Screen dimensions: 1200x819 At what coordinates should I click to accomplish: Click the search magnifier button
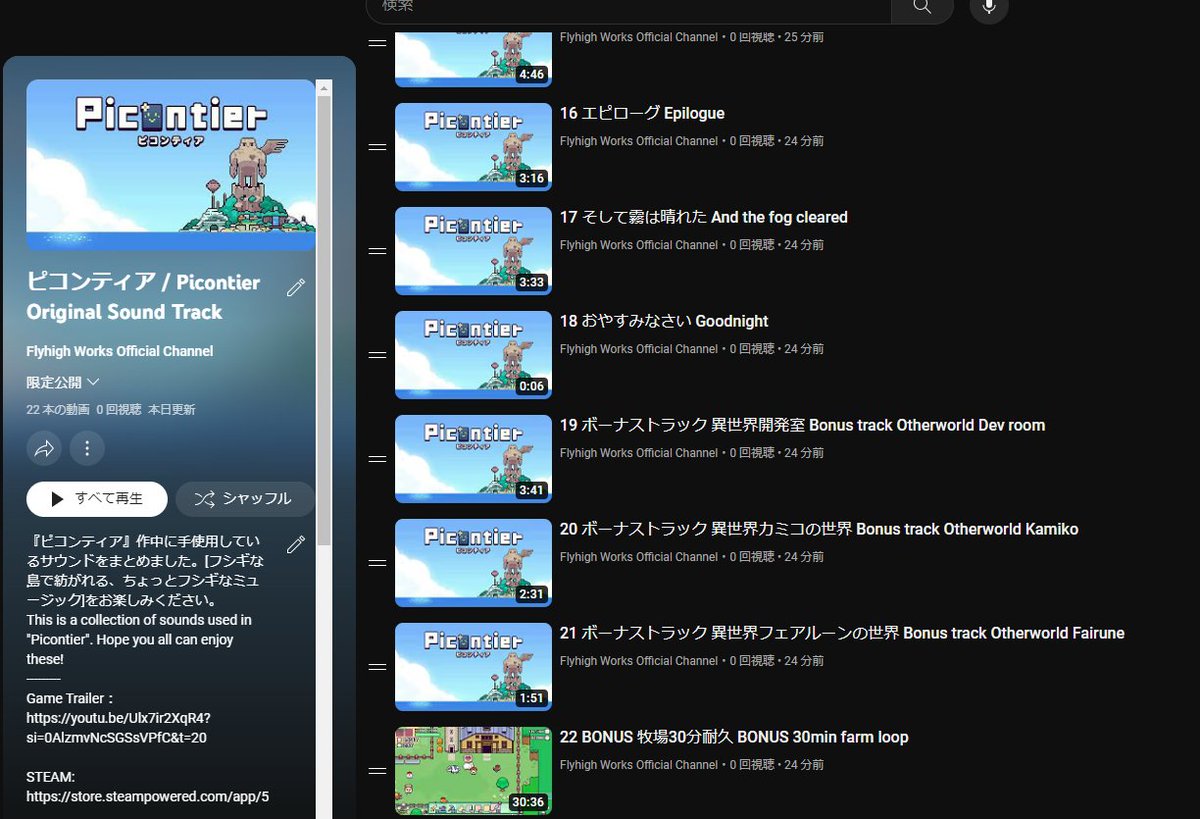[922, 7]
